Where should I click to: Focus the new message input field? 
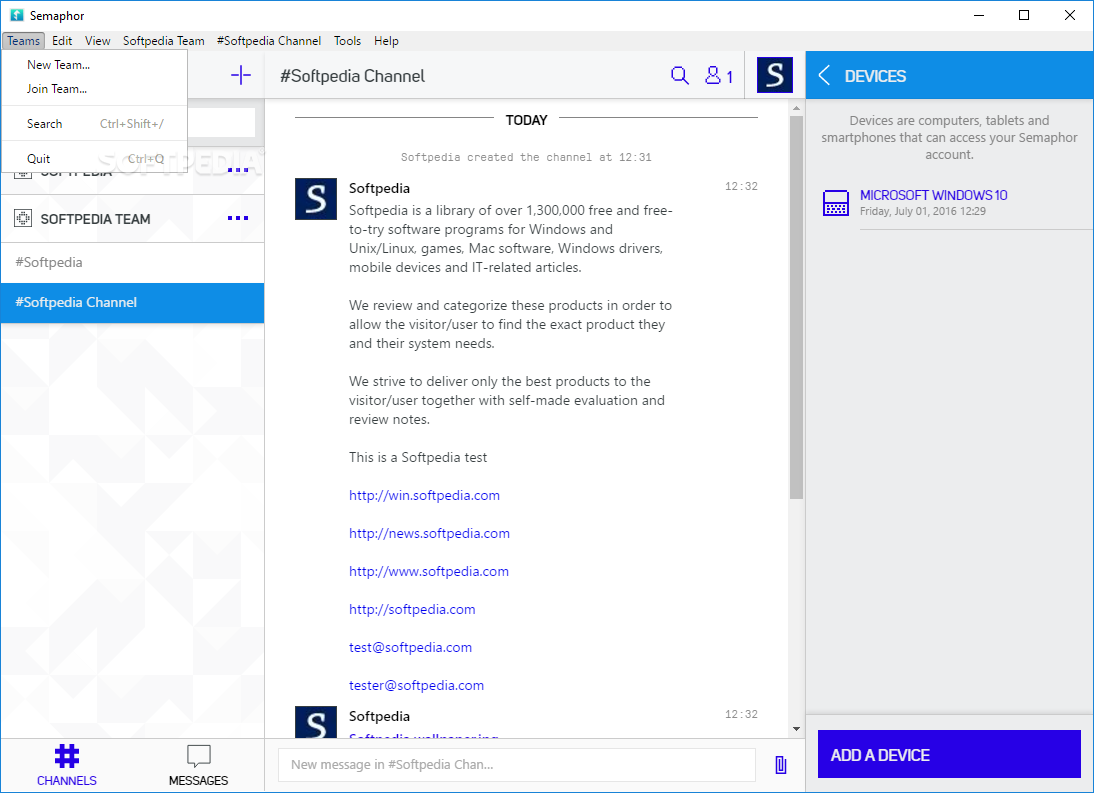pyautogui.click(x=516, y=764)
